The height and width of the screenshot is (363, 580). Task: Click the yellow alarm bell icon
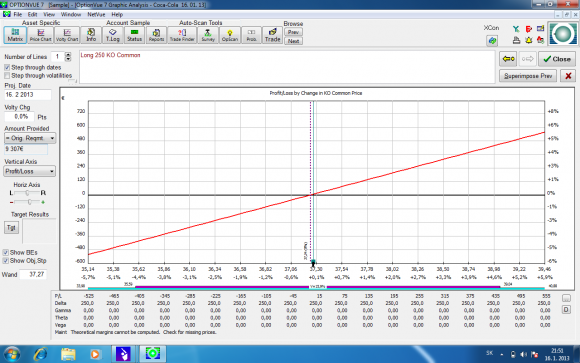528,40
